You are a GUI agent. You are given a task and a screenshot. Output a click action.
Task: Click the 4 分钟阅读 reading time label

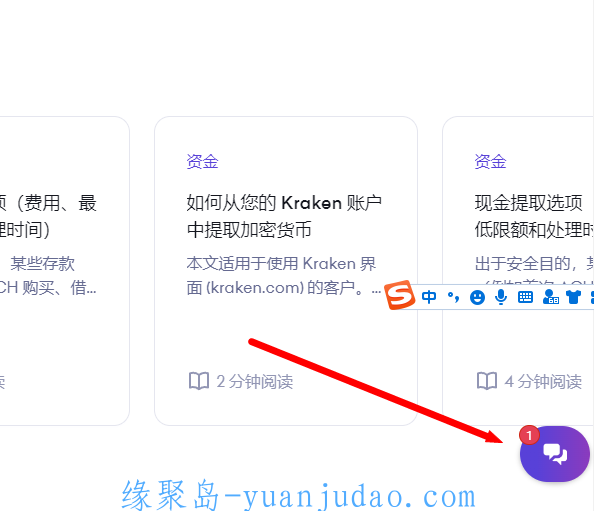[x=543, y=381]
